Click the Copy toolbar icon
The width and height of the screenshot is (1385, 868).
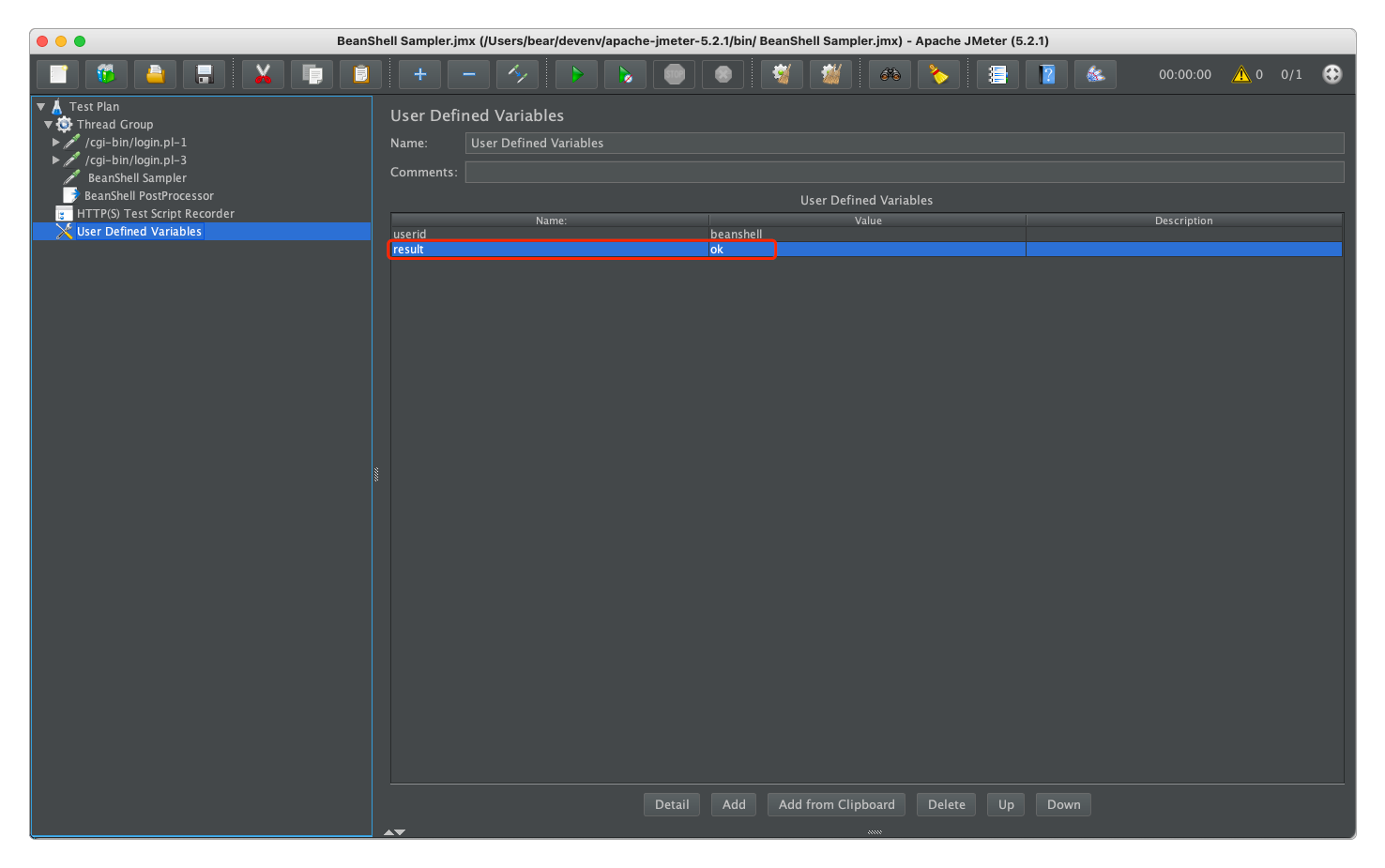coord(312,74)
